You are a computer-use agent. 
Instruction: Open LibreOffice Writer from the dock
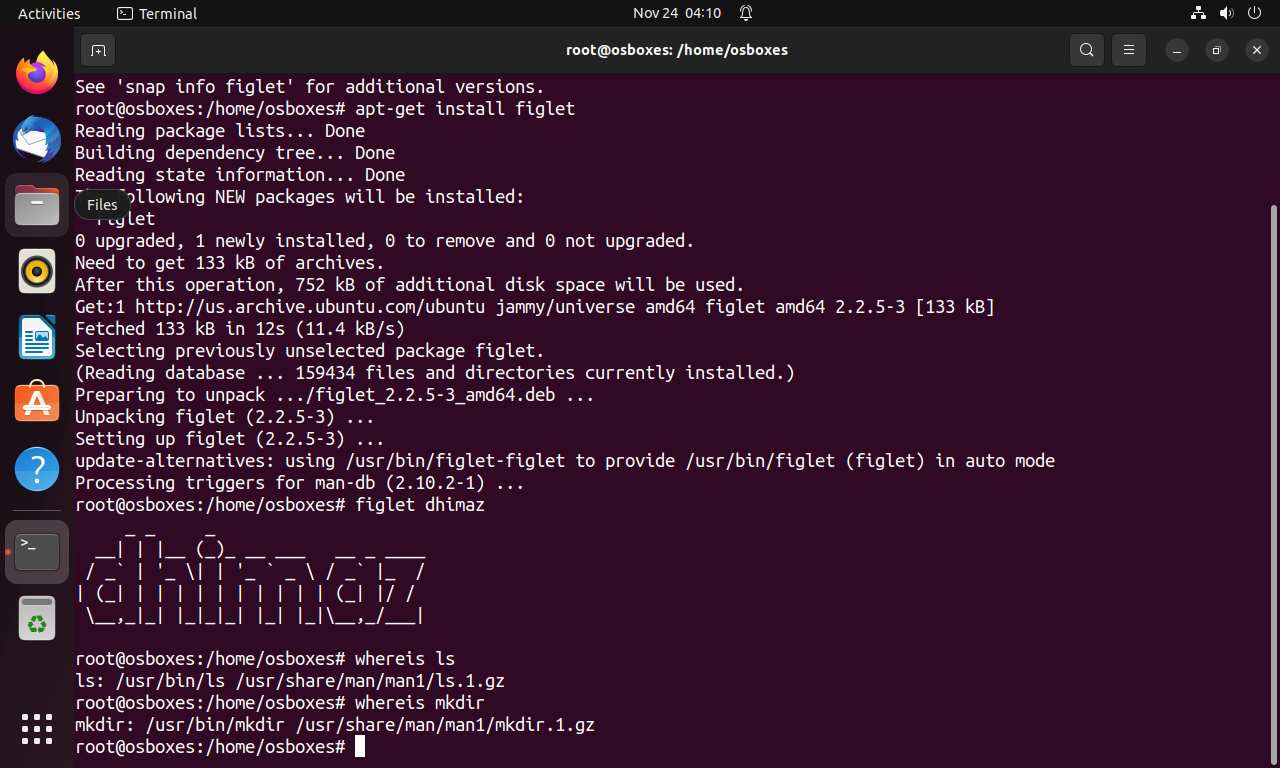click(37, 337)
